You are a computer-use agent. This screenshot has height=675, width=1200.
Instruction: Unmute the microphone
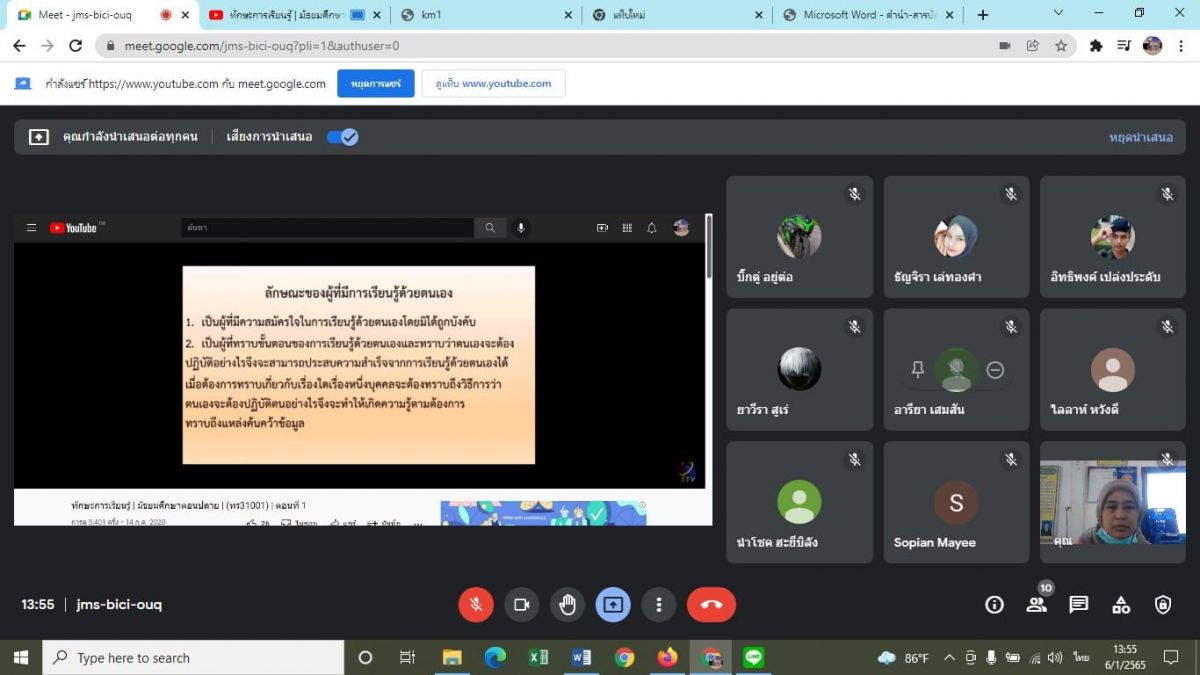click(476, 604)
